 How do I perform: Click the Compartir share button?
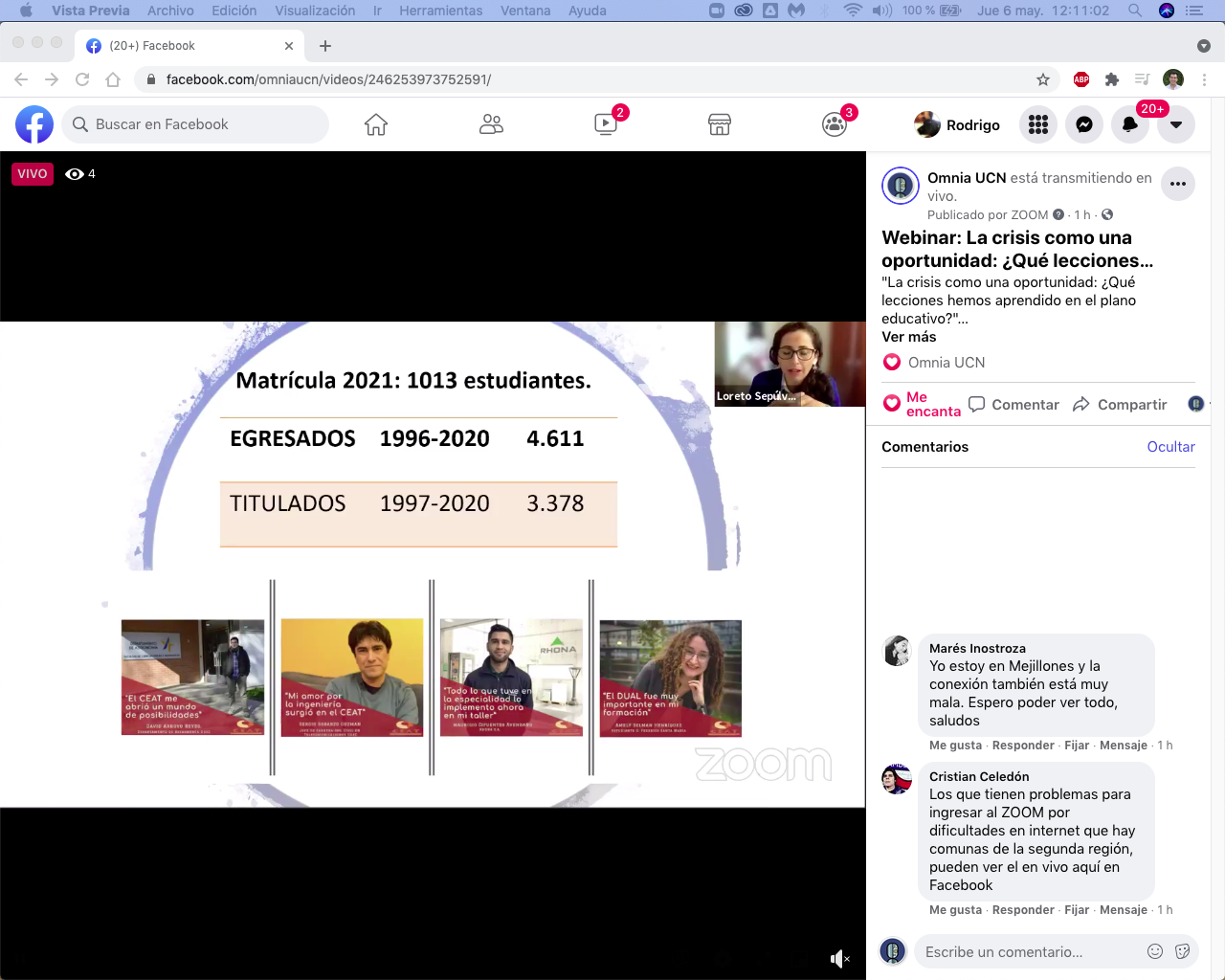[x=1120, y=405]
